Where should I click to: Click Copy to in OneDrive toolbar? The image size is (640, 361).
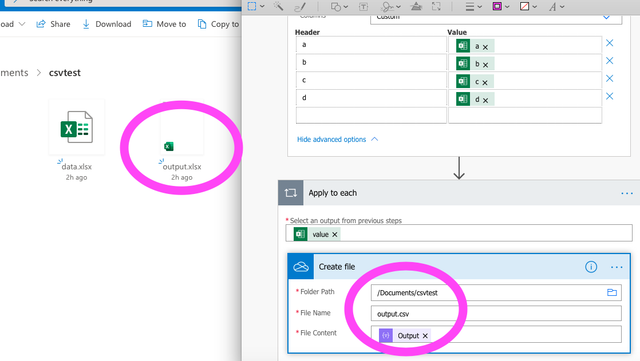pos(219,24)
